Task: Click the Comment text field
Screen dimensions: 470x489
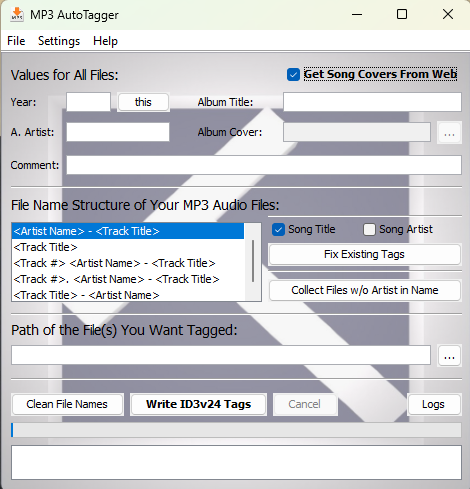Action: click(264, 165)
